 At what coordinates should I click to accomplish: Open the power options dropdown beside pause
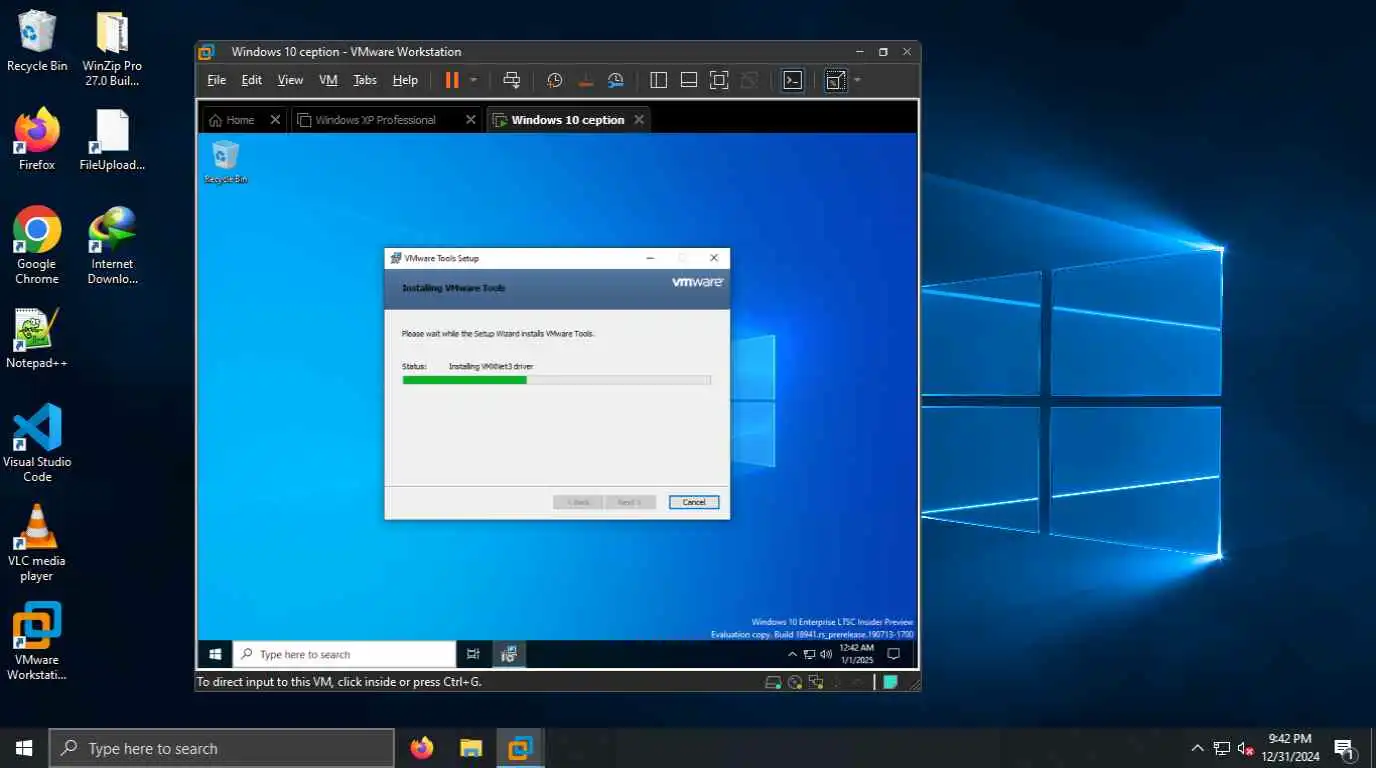(x=473, y=80)
